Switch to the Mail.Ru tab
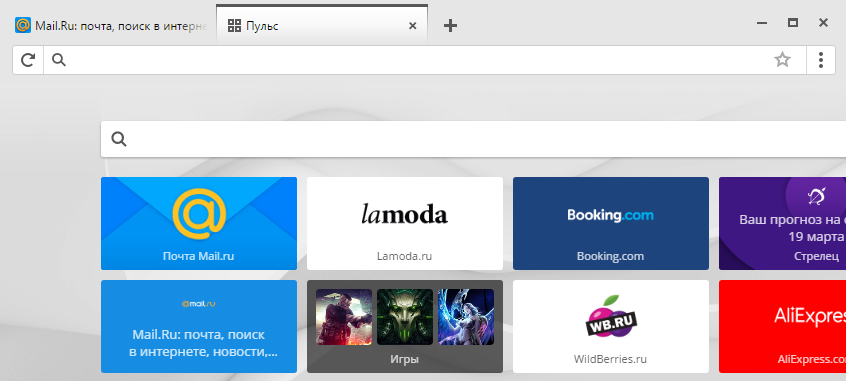This screenshot has height=381, width=846. pyautogui.click(x=112, y=25)
